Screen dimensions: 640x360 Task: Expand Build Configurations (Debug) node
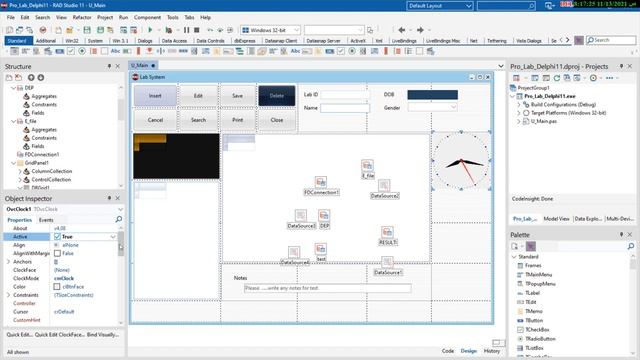519,105
